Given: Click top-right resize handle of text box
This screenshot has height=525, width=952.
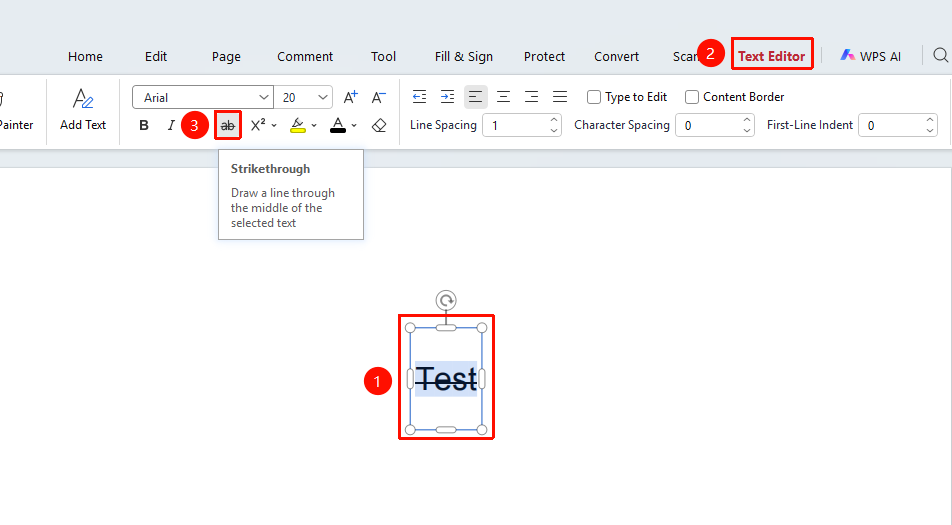Looking at the screenshot, I should 482,328.
